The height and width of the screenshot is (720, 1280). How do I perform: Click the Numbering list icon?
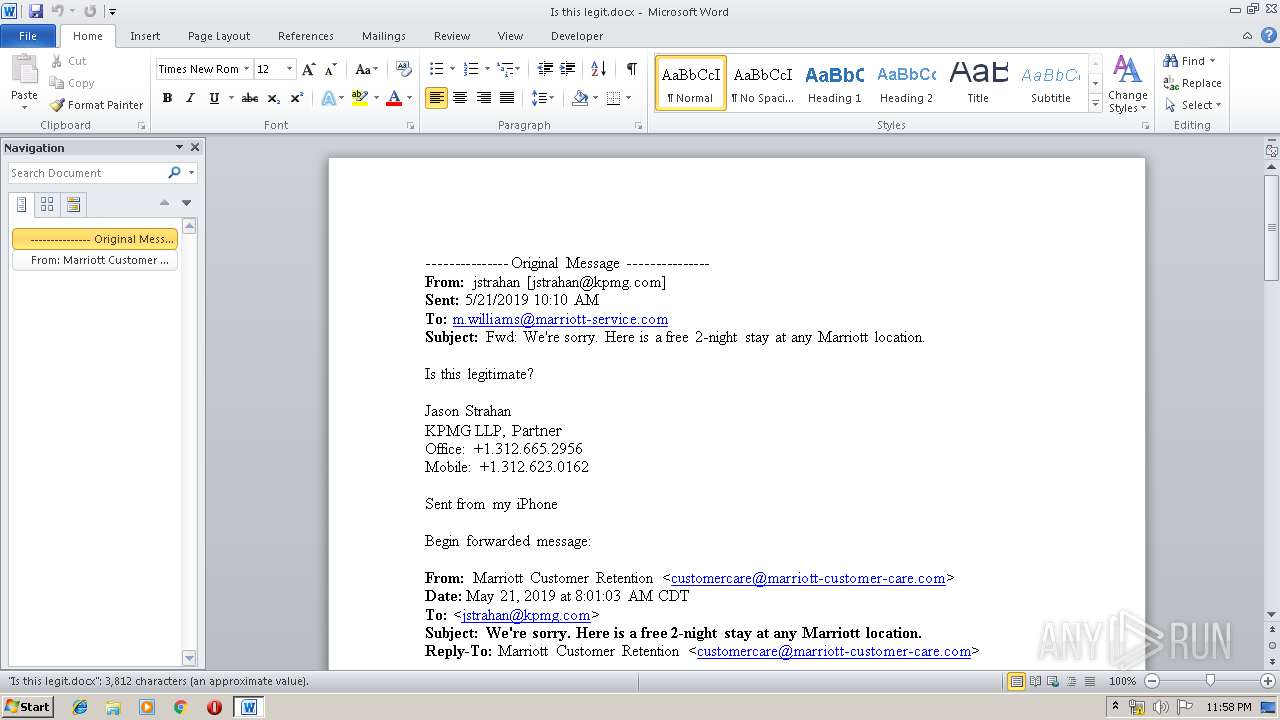tap(472, 69)
